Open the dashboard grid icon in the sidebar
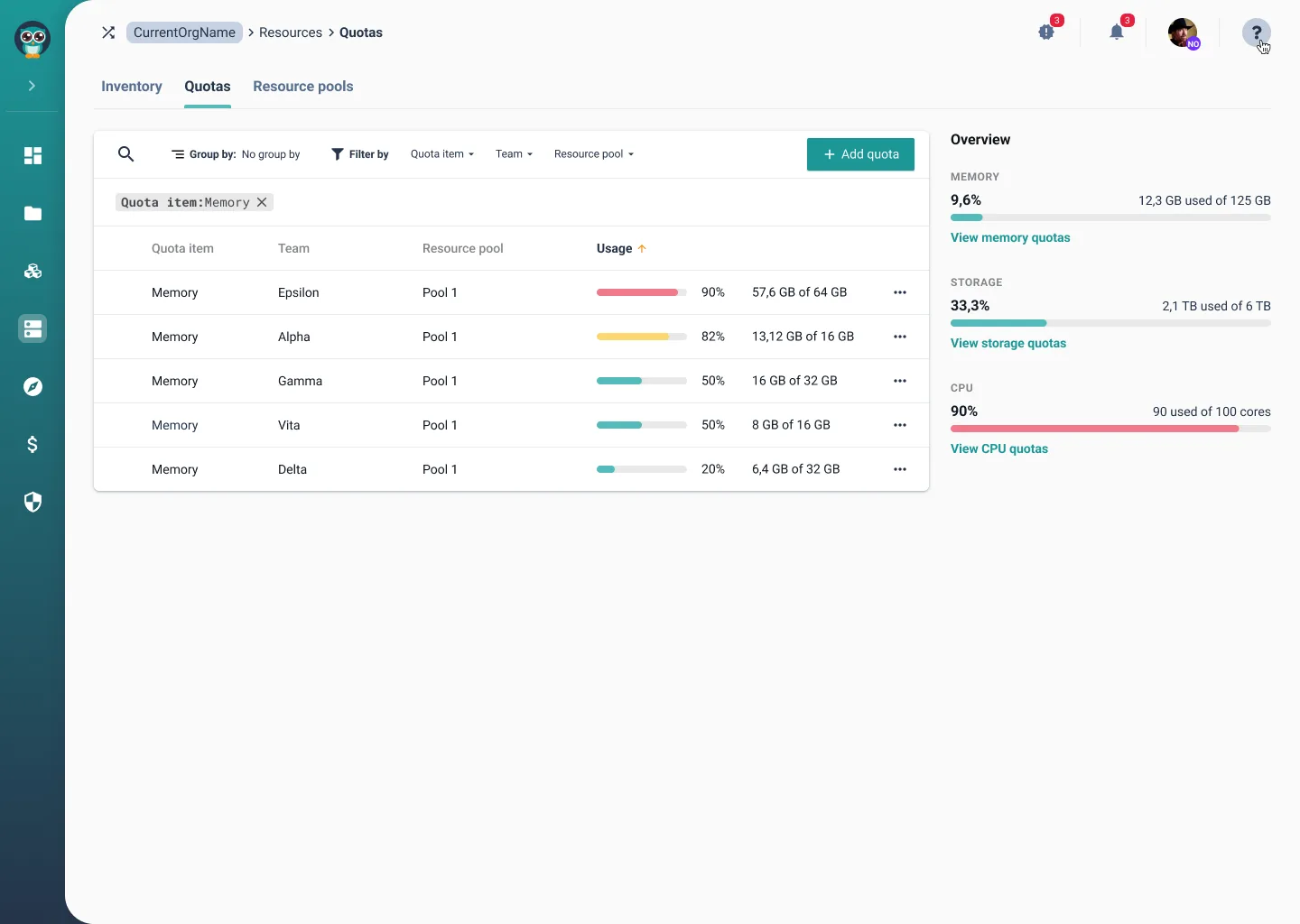This screenshot has height=924, width=1300. [x=32, y=155]
